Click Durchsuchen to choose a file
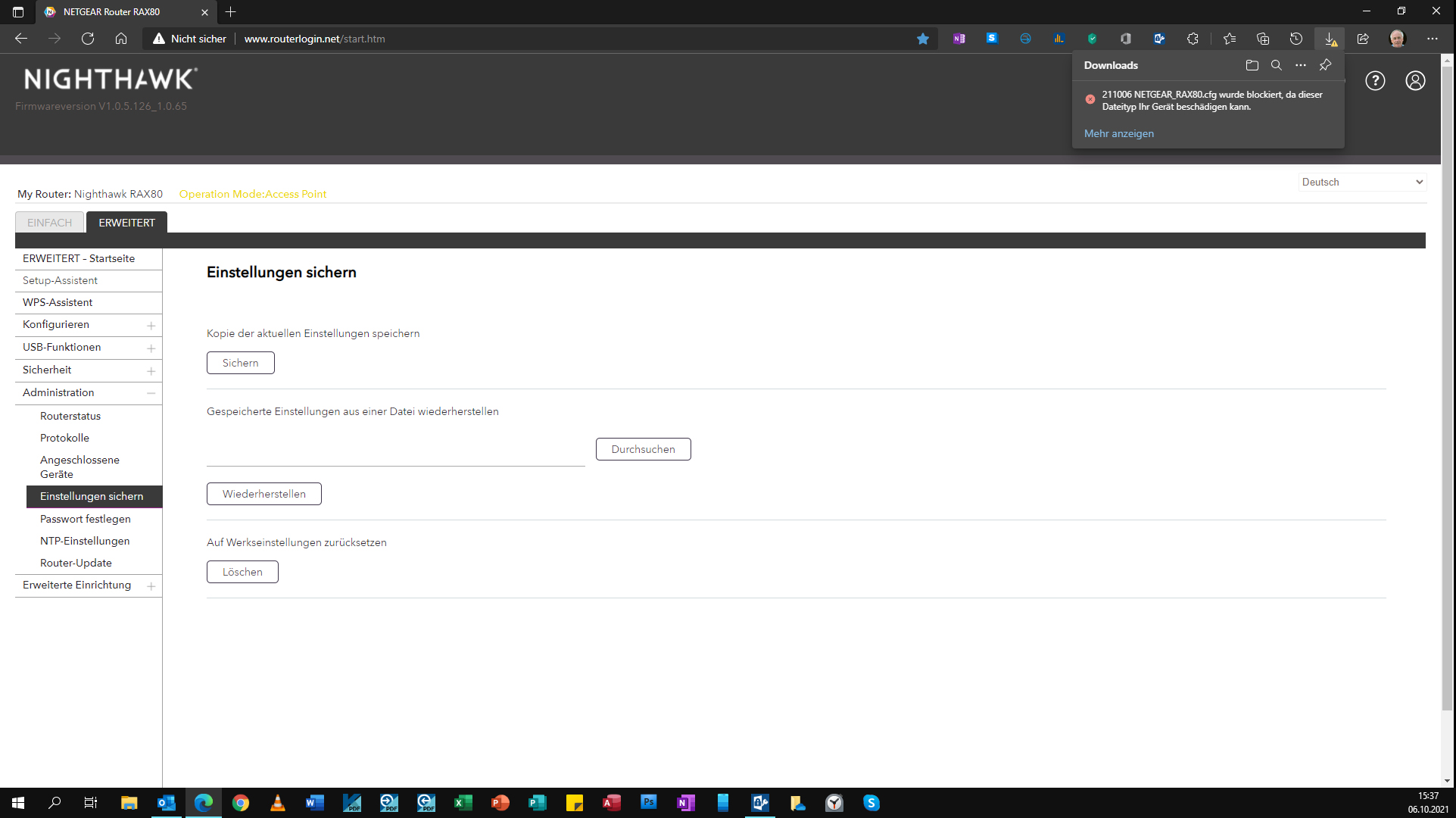Image resolution: width=1456 pixels, height=818 pixels. pos(643,449)
